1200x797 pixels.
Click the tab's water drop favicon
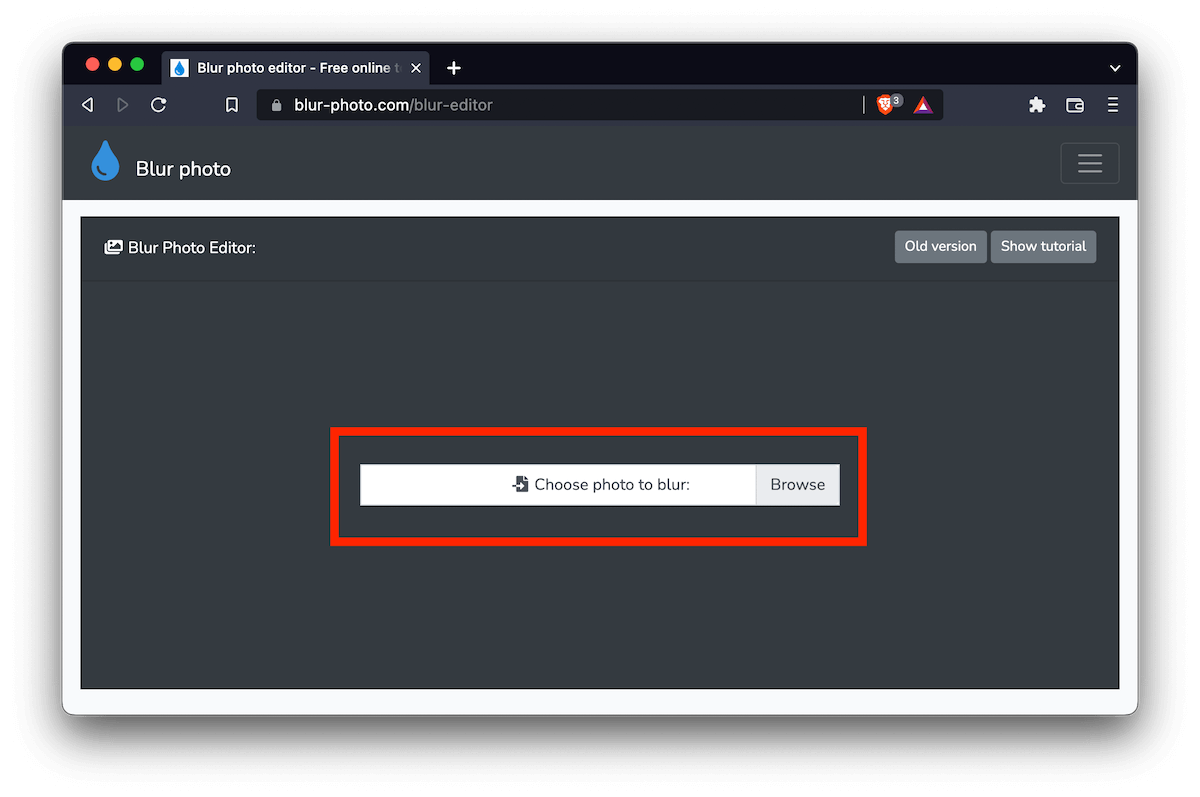tap(180, 68)
